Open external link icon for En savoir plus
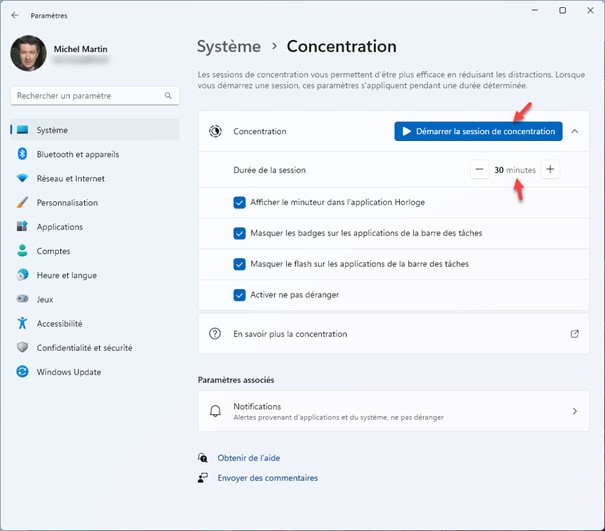 click(x=574, y=334)
